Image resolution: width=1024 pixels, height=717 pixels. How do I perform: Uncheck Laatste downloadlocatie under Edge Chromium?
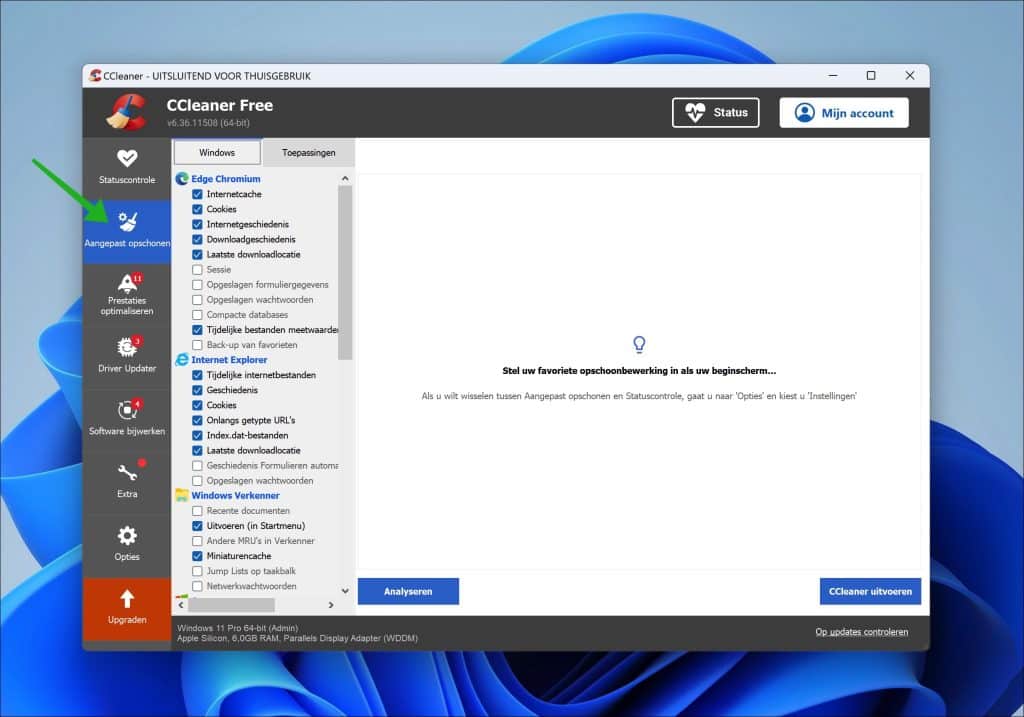coord(197,254)
